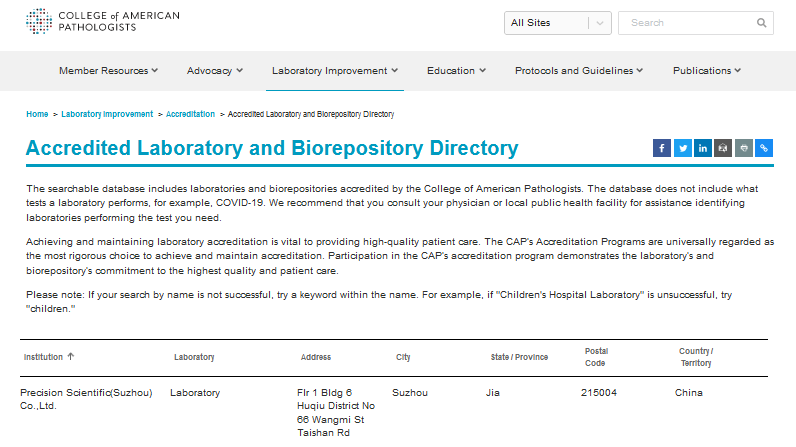Select the Jia state cell
Screen dimensions: 796x447
493,393
